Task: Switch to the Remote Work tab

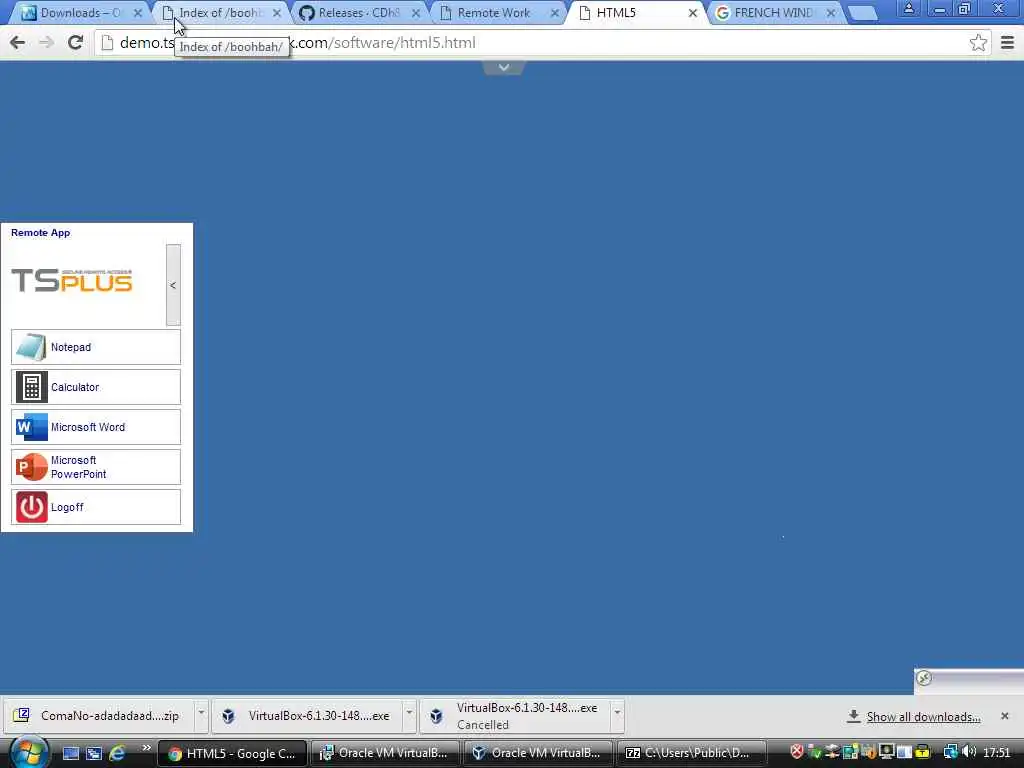Action: 500,12
